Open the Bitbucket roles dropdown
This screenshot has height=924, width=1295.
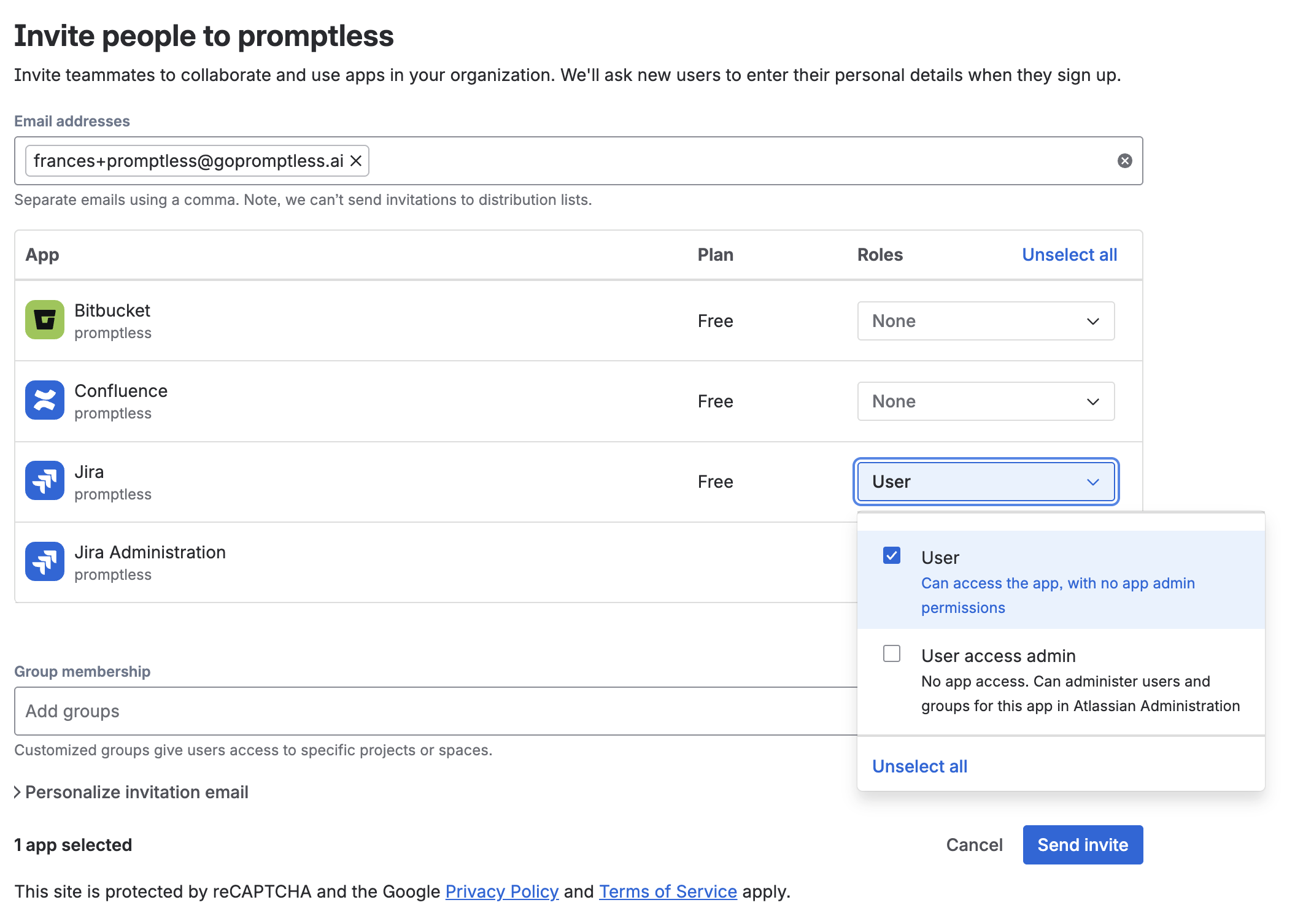coord(985,320)
